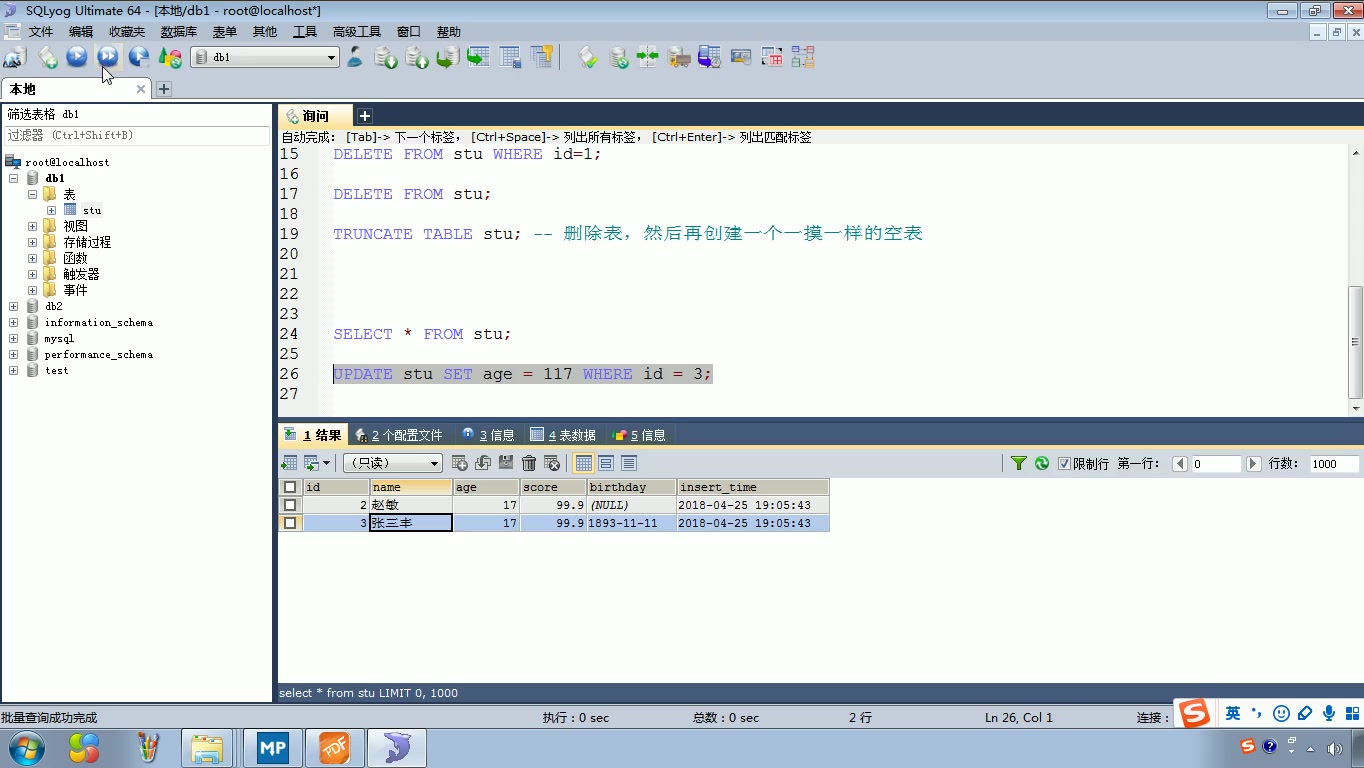Expand the db2 database node
This screenshot has height=768, width=1364.
coord(14,306)
